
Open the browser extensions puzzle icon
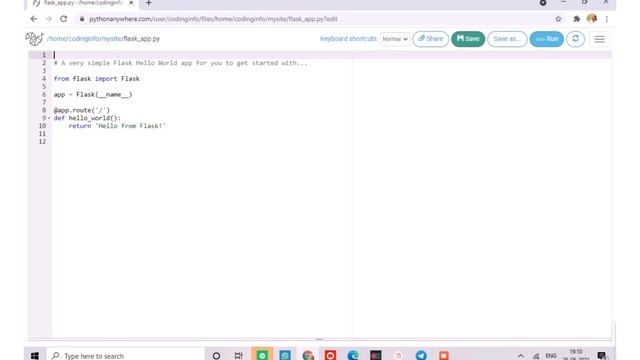click(576, 19)
